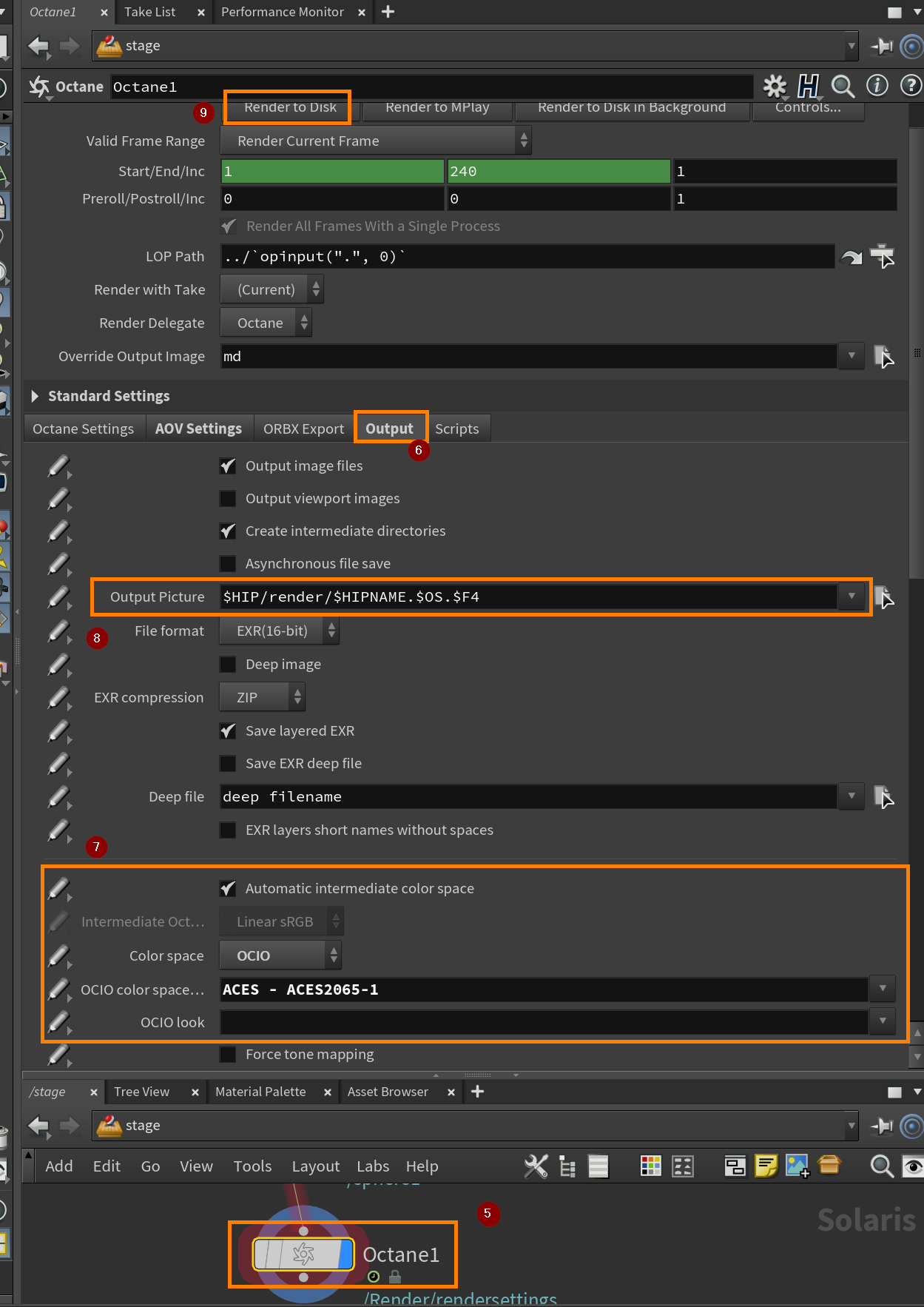
Task: Click the Houdini H presets icon in parameter header
Action: 809,87
